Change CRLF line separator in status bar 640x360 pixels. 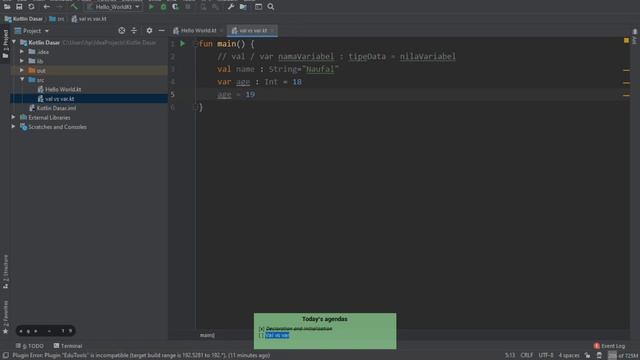tap(527, 356)
